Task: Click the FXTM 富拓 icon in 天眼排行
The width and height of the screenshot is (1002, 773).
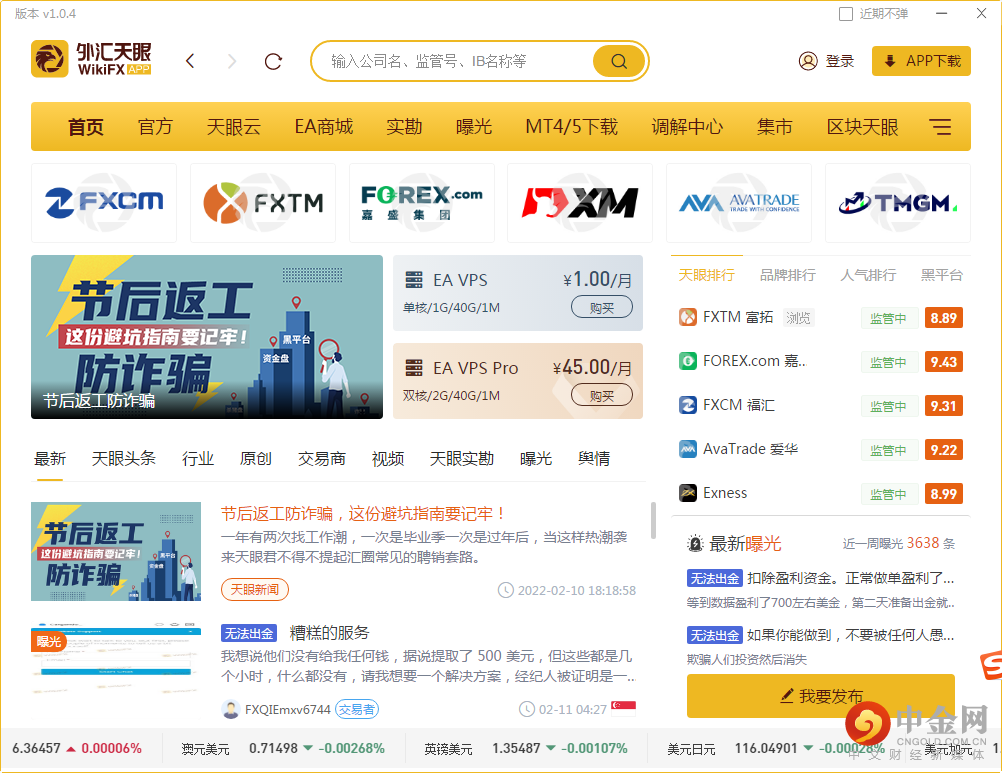Action: tap(687, 317)
